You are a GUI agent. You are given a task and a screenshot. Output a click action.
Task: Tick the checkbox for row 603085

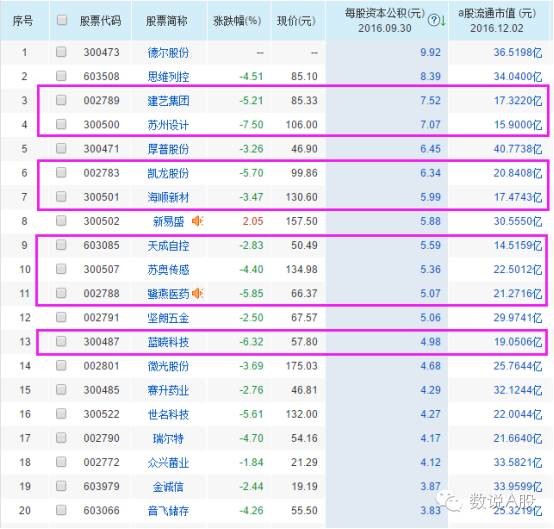point(61,245)
